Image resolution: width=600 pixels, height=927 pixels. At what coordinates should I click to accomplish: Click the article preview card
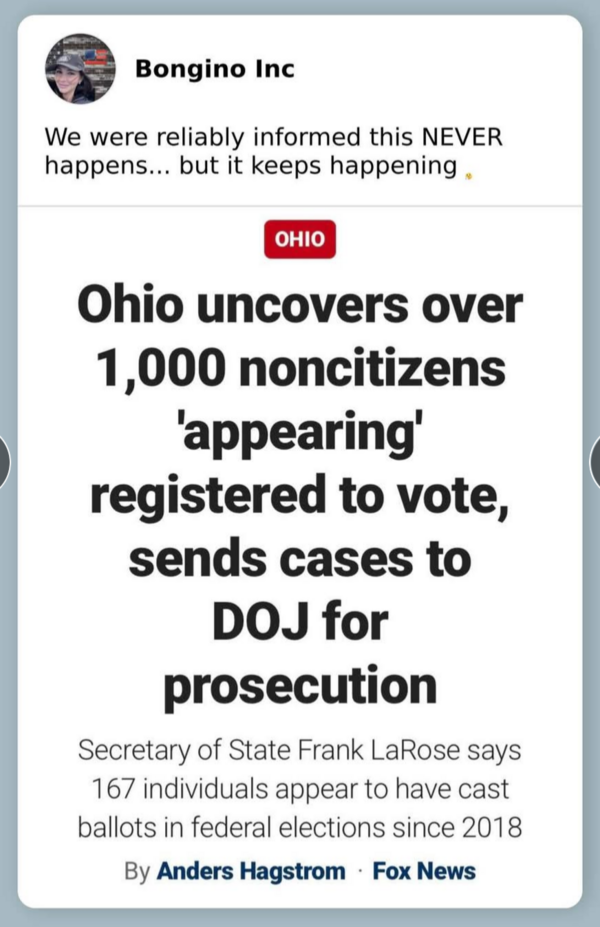[300, 555]
